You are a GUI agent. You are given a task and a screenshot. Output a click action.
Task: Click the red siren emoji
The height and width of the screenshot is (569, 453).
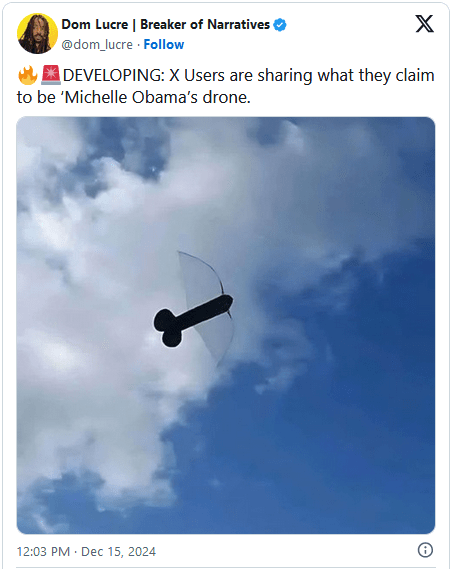(51, 75)
